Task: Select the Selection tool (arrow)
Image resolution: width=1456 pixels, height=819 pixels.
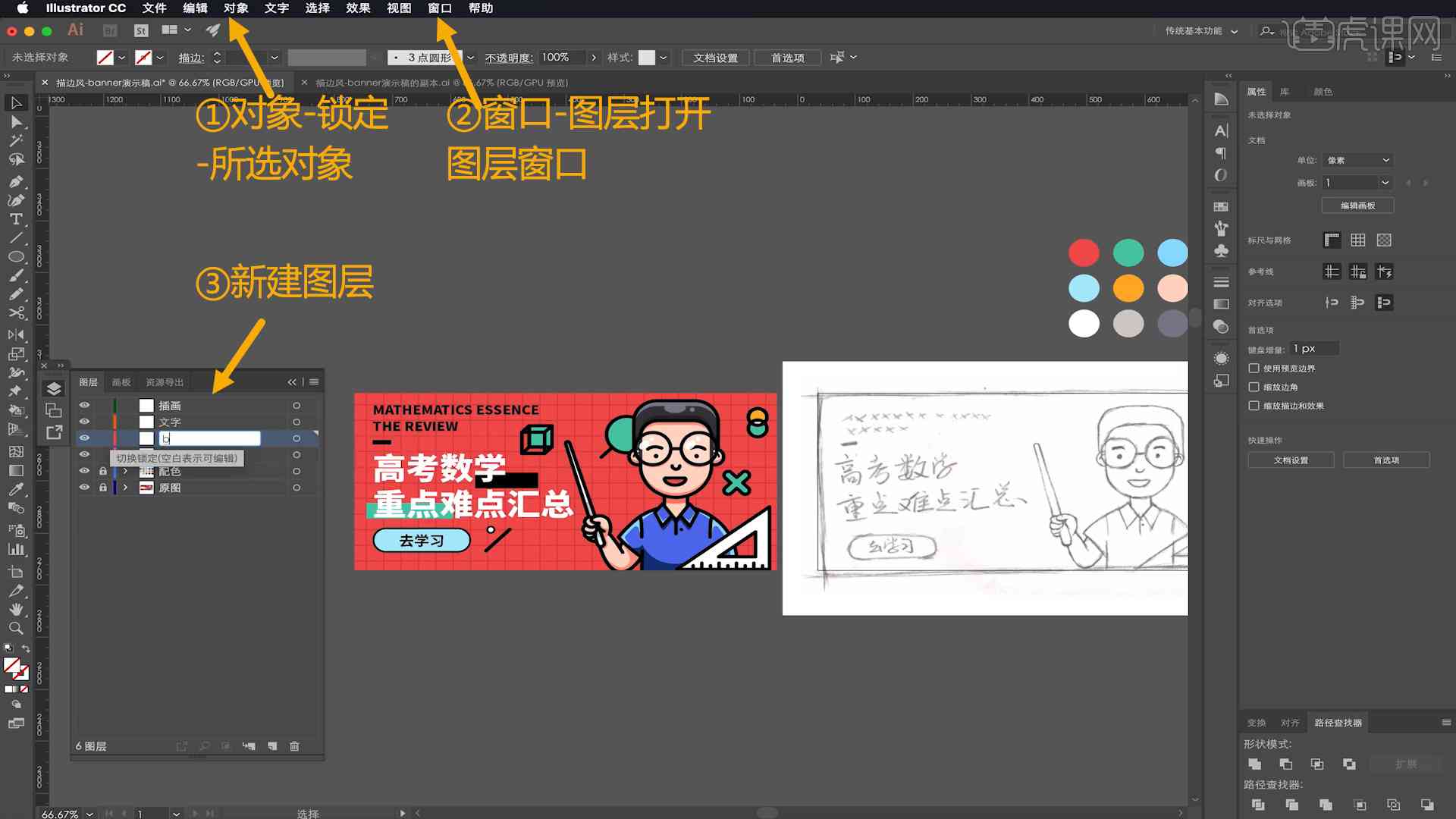Action: [15, 102]
